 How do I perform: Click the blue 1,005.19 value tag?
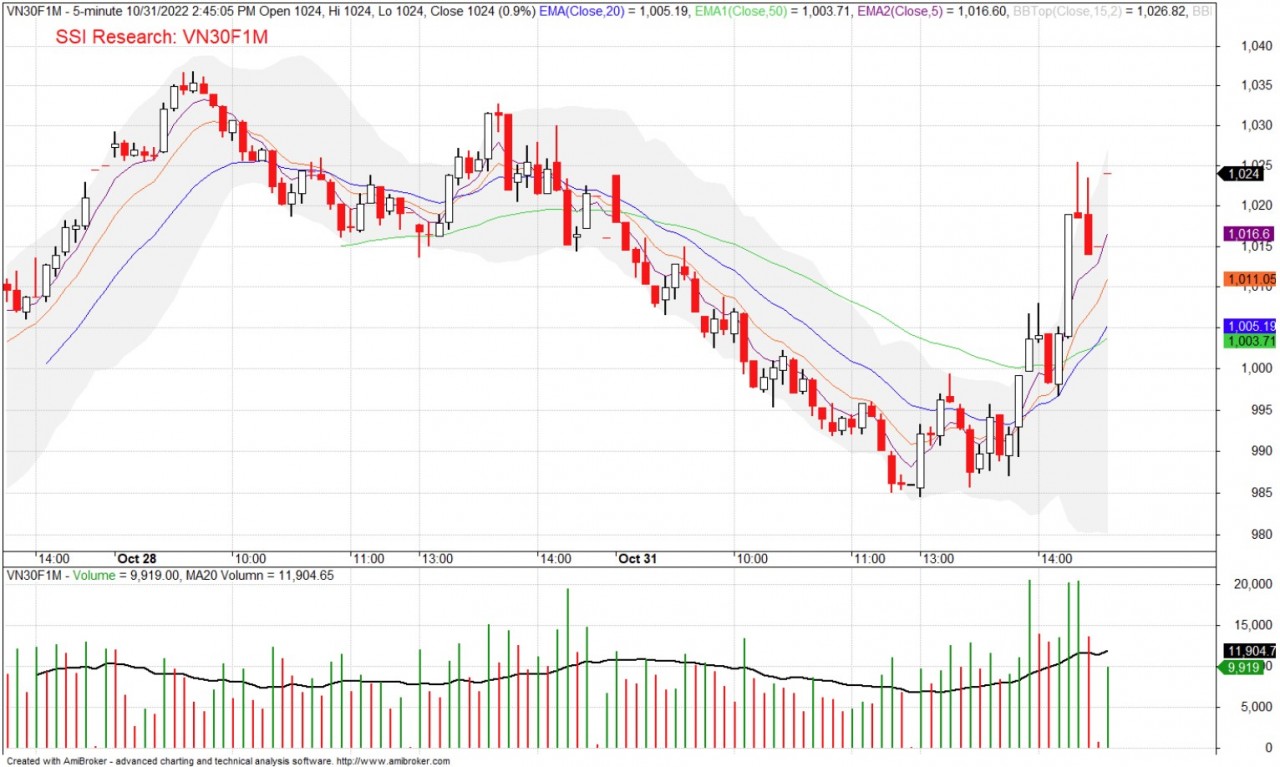tap(1250, 326)
